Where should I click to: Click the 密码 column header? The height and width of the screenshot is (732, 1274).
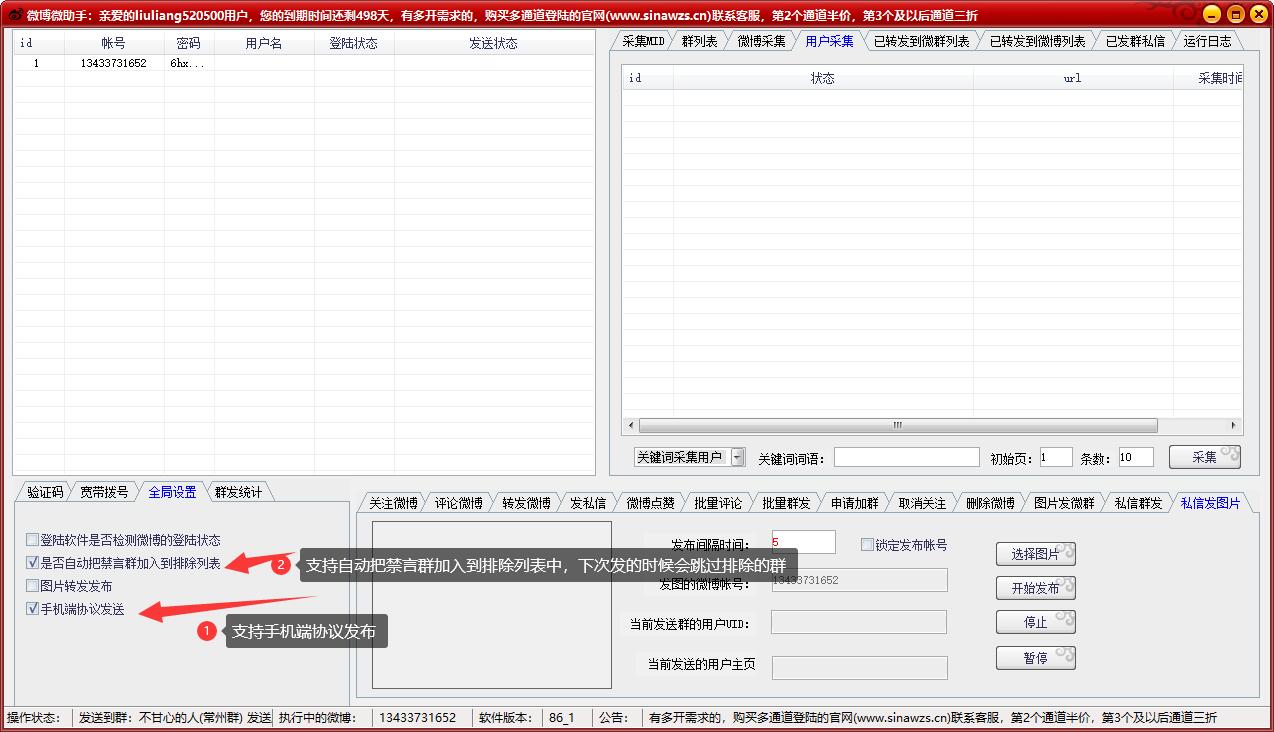pyautogui.click(x=188, y=43)
